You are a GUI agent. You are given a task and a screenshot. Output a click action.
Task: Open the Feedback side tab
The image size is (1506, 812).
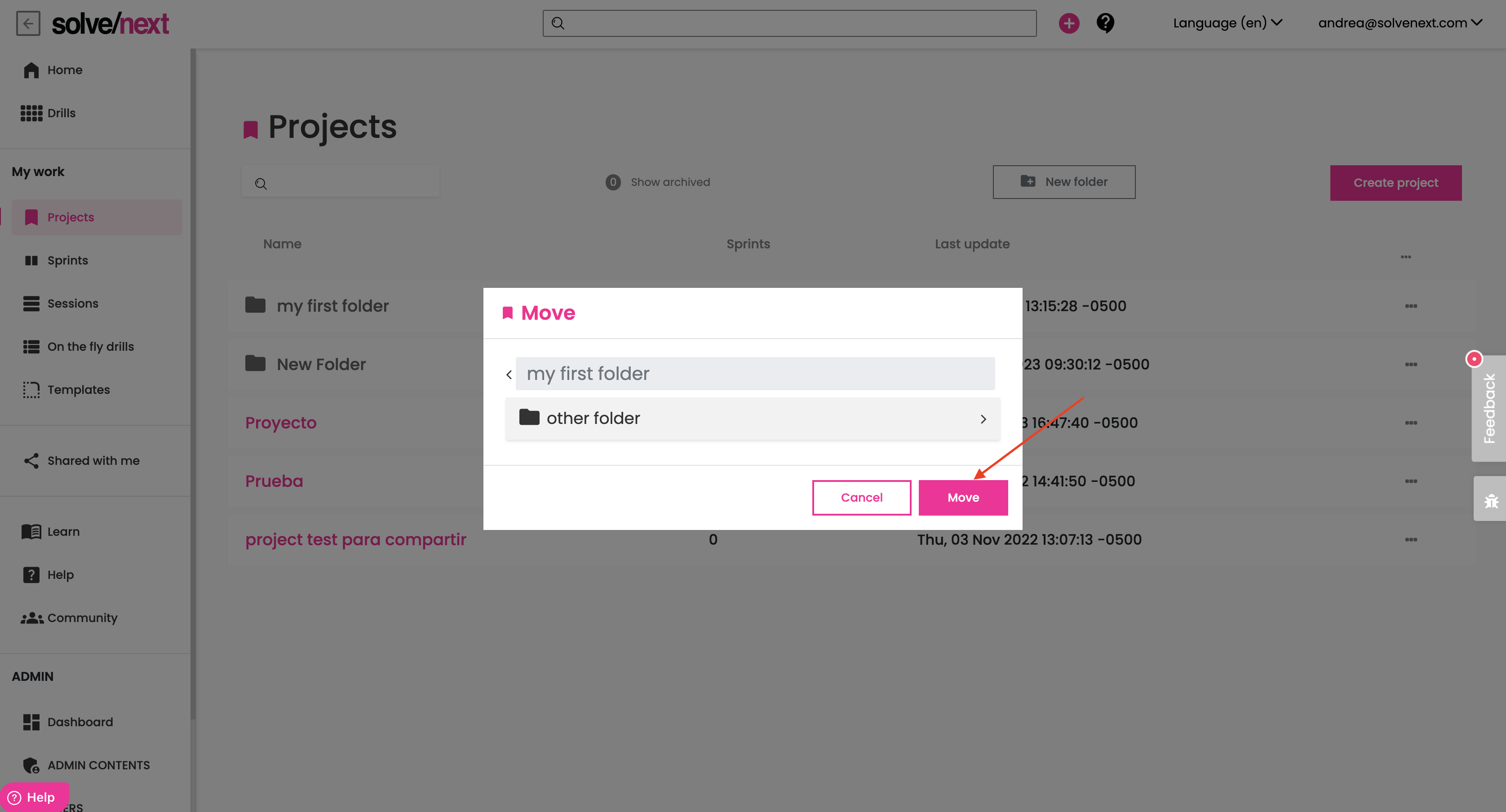1489,408
